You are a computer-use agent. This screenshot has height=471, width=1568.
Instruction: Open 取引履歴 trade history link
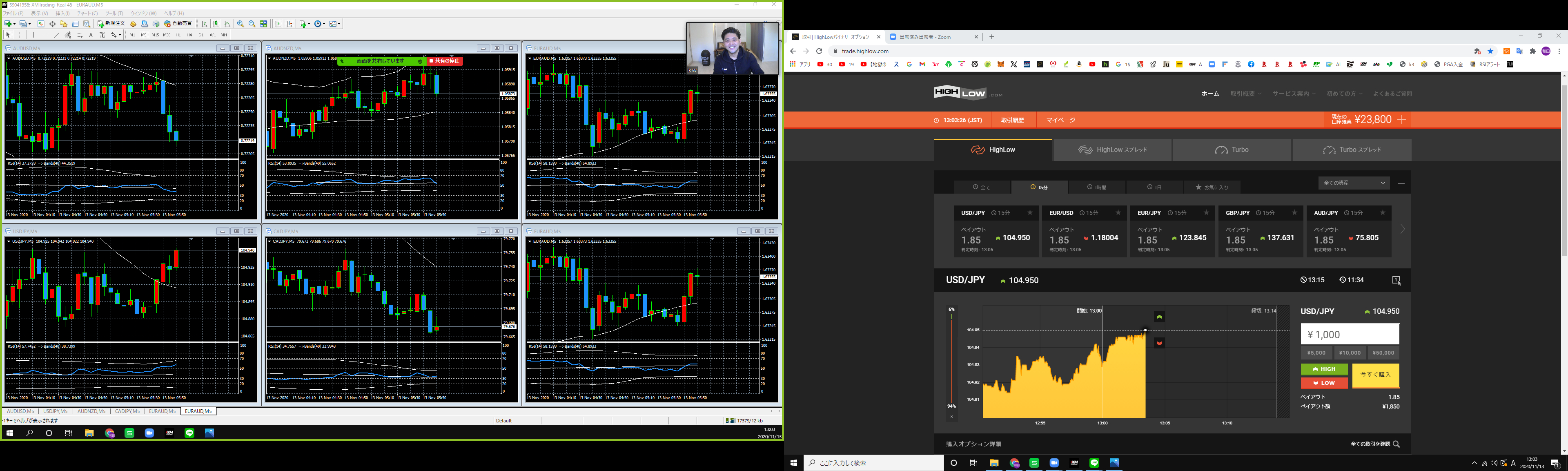[1012, 120]
